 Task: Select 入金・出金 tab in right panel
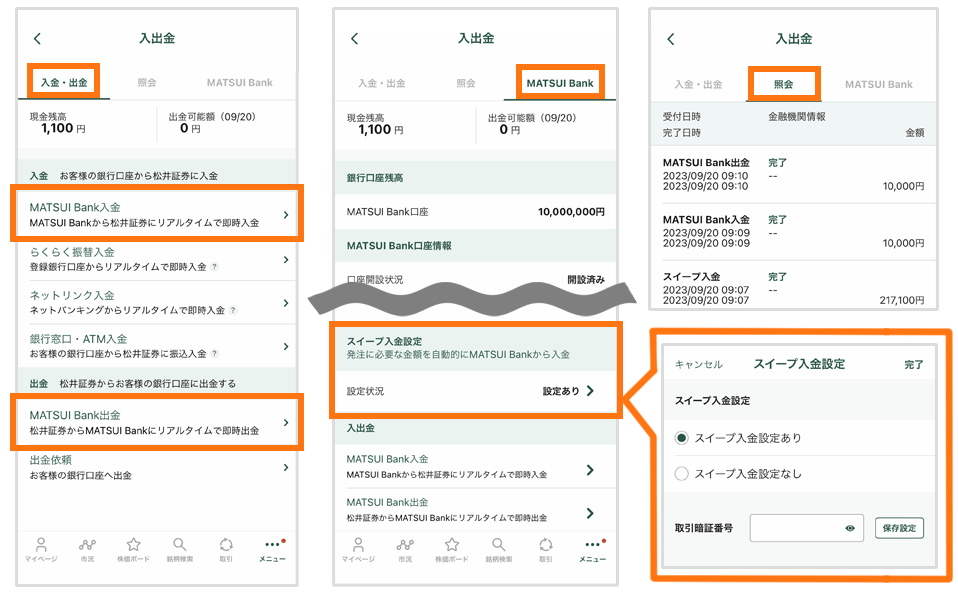pos(698,84)
